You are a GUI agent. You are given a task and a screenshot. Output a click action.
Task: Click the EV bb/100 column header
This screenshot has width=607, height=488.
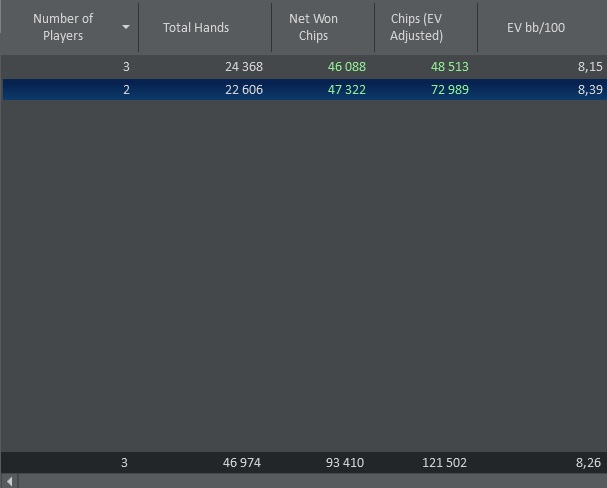tap(536, 27)
